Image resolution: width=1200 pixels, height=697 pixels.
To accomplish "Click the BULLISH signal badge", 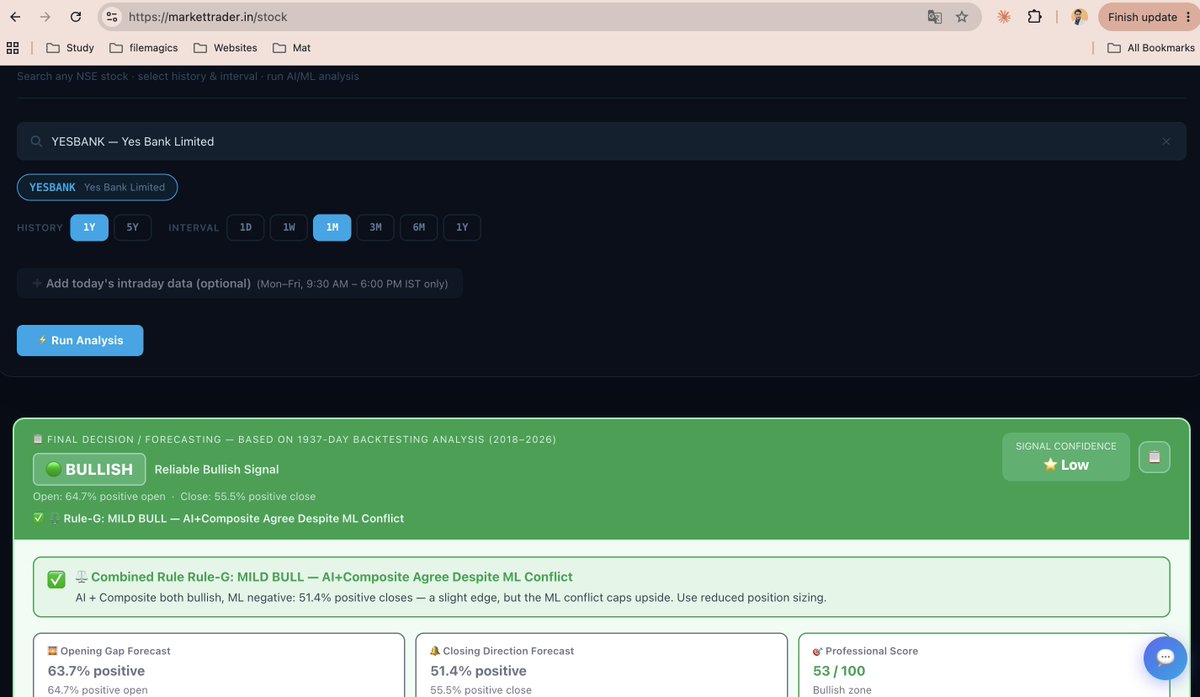I will coord(89,469).
